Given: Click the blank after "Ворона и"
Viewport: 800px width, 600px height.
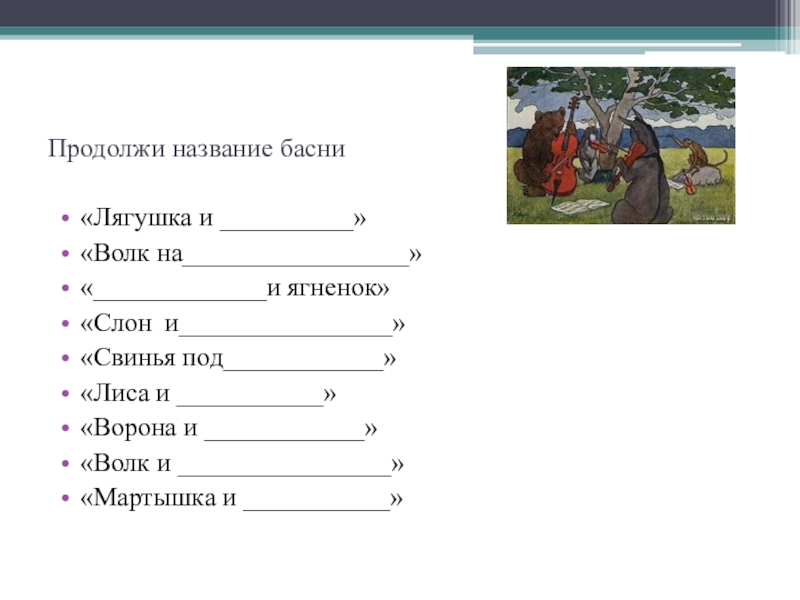Looking at the screenshot, I should pyautogui.click(x=283, y=430).
